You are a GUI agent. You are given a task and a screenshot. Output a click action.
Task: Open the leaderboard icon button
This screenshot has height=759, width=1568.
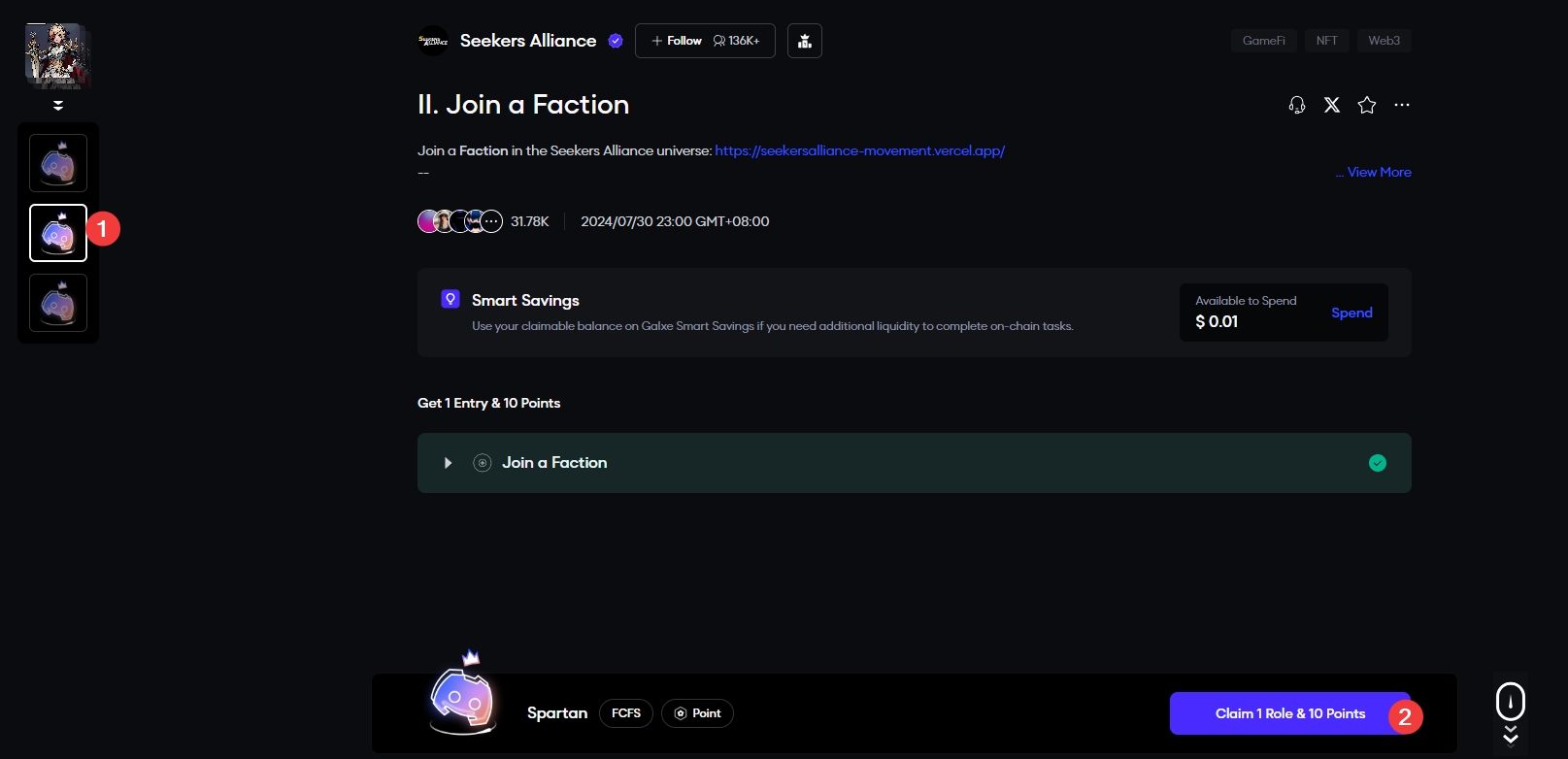point(805,41)
